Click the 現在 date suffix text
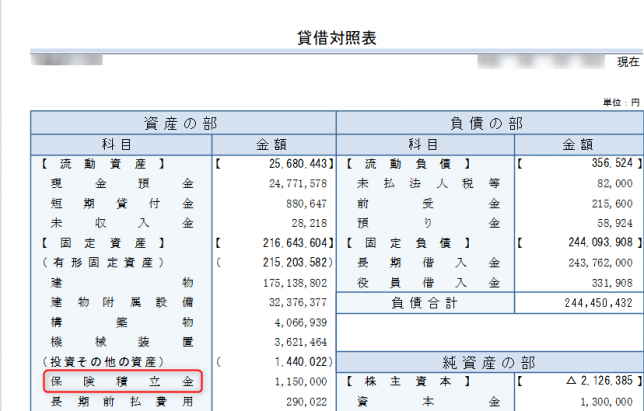This screenshot has height=411, width=644. [x=628, y=62]
